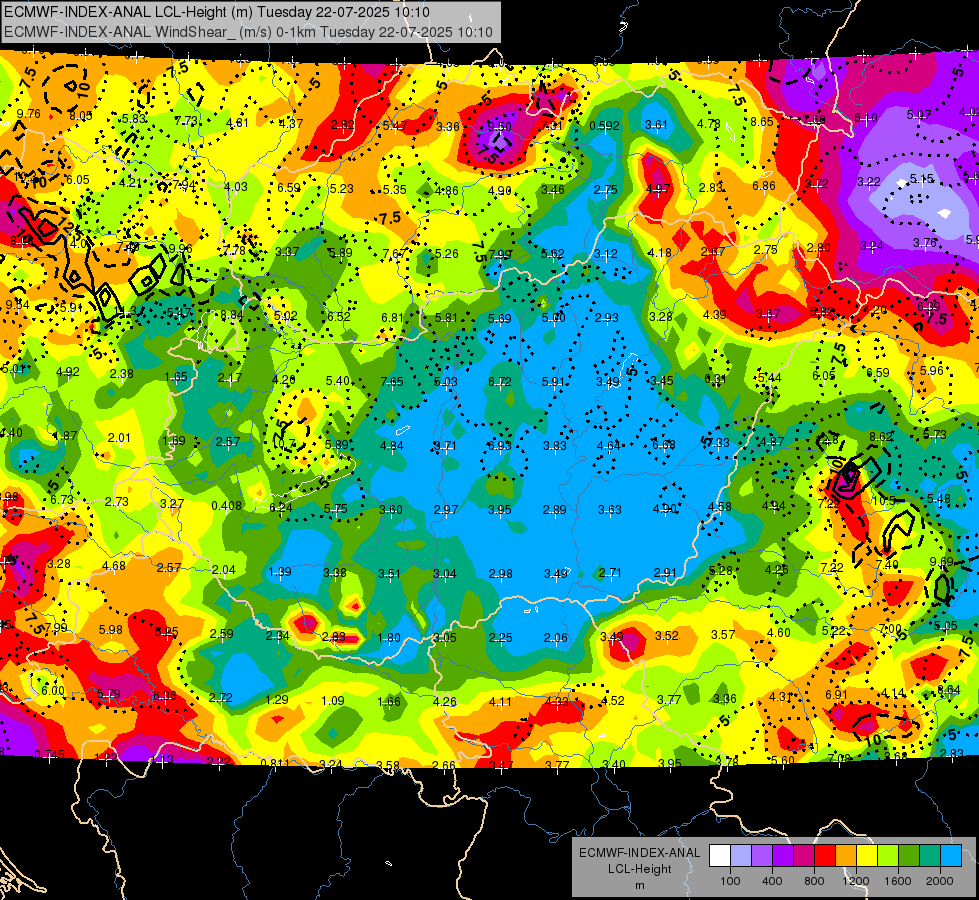Click the wind shear value 6.00
This screenshot has height=900, width=979.
(x=53, y=691)
